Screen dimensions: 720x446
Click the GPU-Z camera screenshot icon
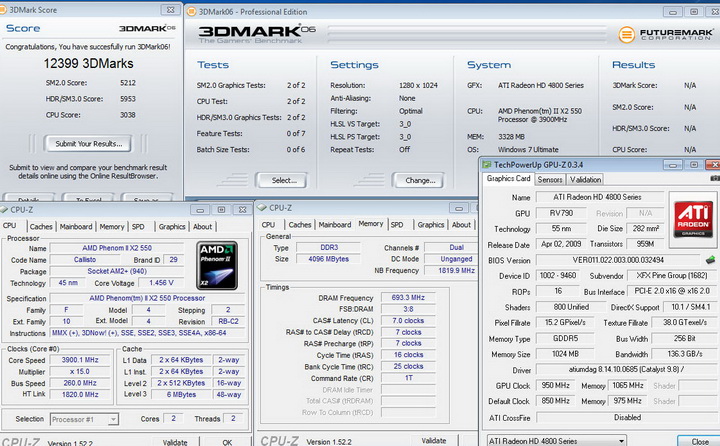pyautogui.click(x=715, y=178)
